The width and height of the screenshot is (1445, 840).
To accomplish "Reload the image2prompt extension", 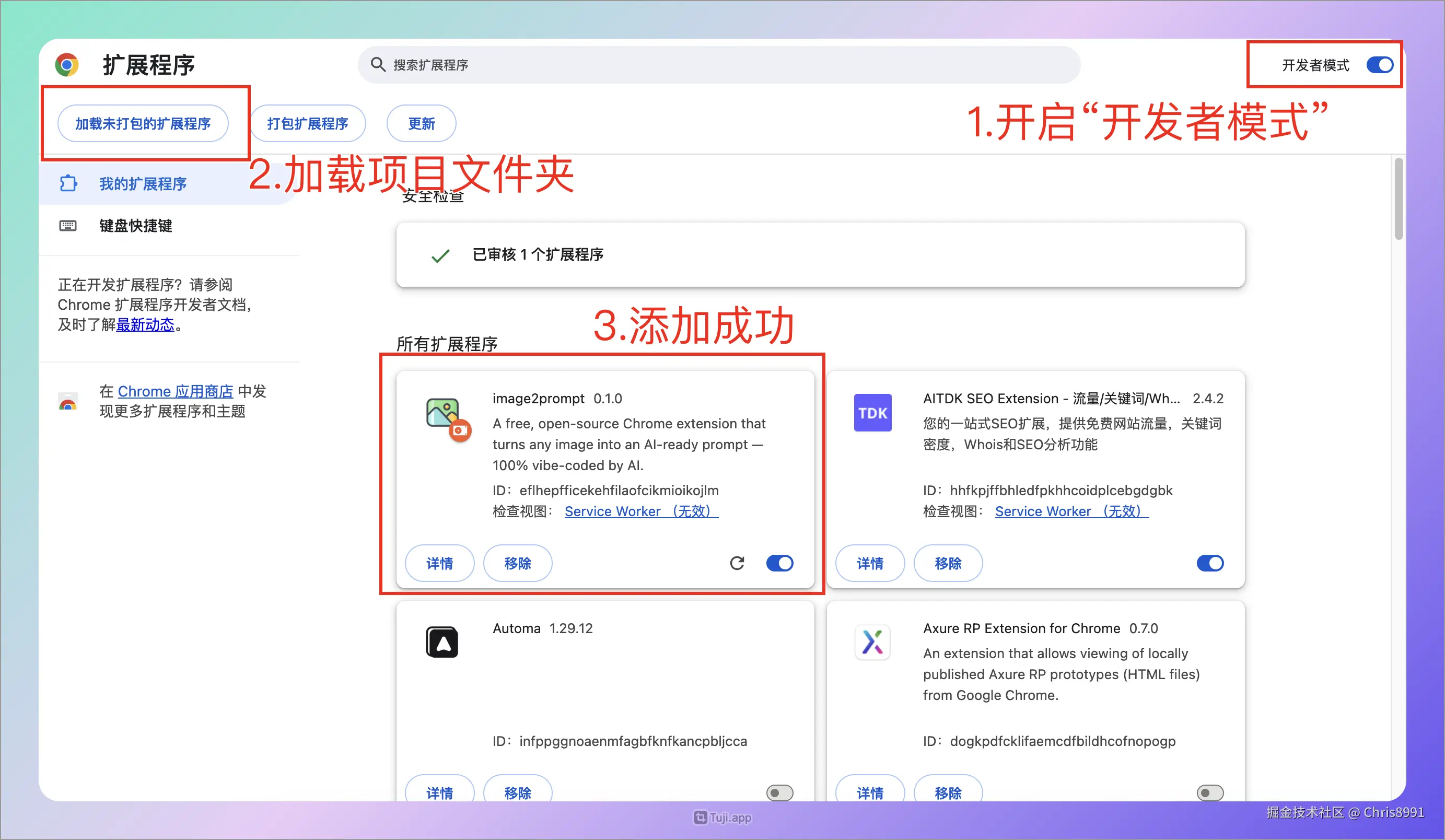I will tap(737, 563).
